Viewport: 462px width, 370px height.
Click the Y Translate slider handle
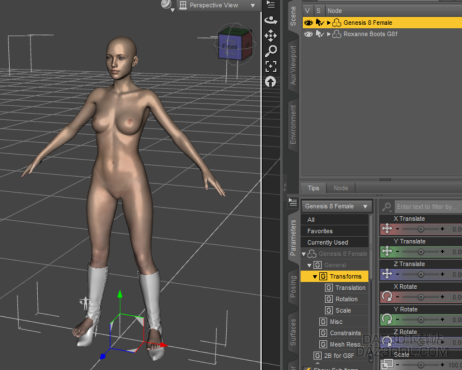(x=421, y=252)
